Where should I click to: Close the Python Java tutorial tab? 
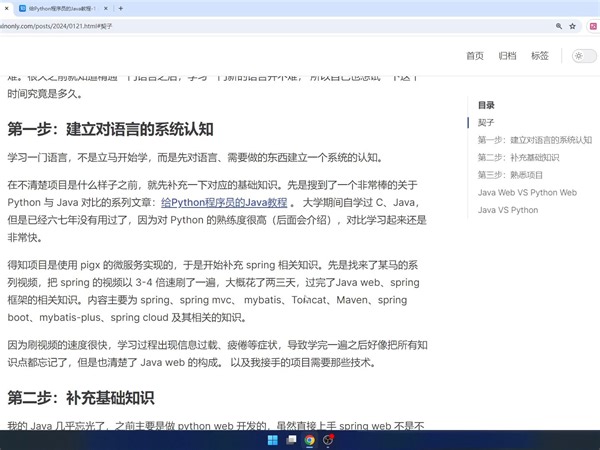106,8
